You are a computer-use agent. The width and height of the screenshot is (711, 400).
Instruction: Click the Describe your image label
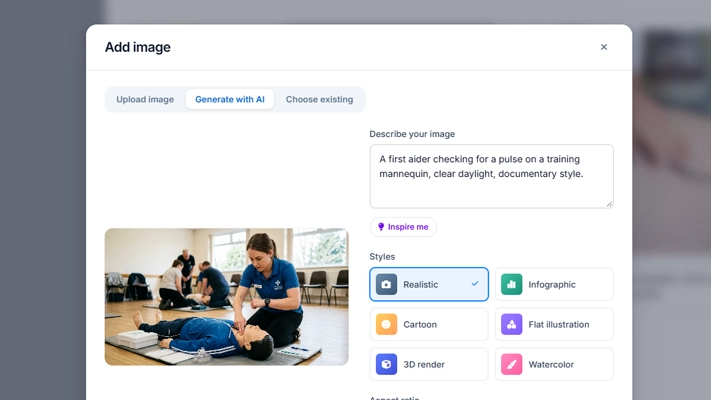(x=412, y=134)
